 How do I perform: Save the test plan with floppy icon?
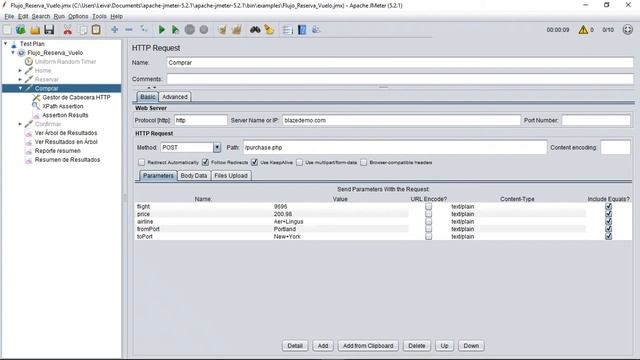pyautogui.click(x=49, y=30)
